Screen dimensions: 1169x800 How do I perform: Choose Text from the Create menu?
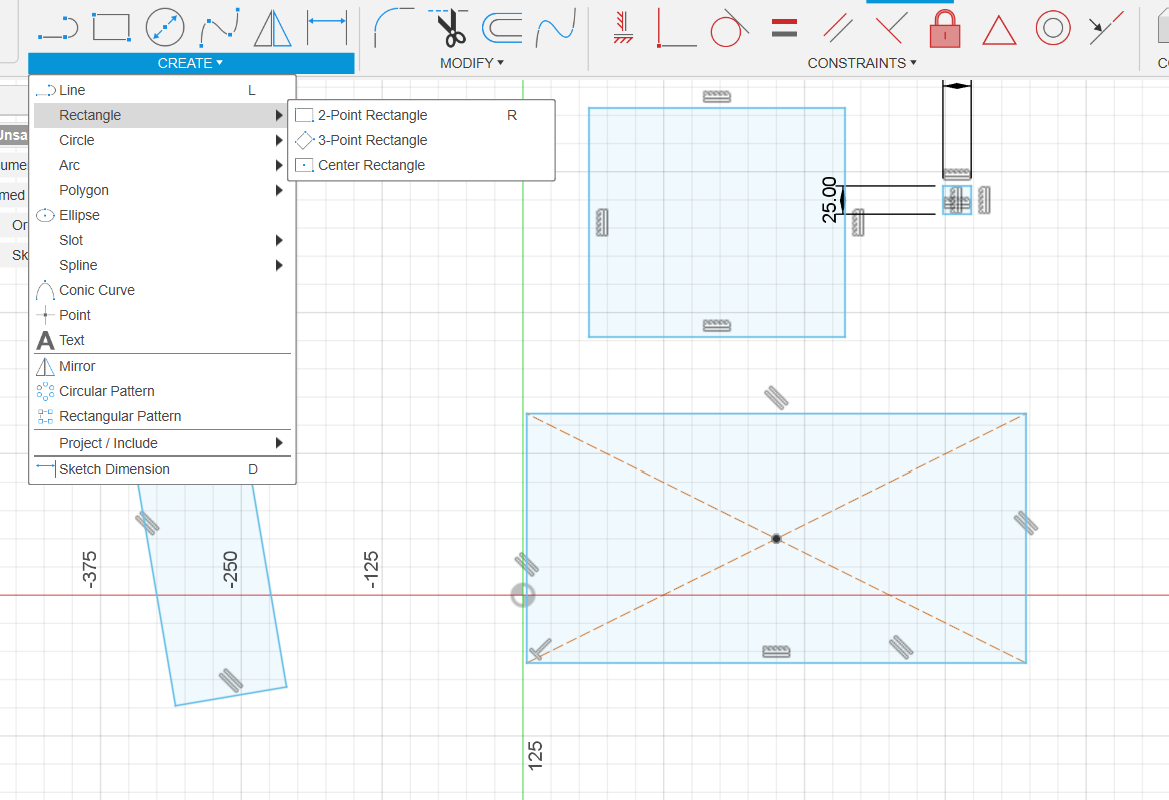tap(162, 340)
